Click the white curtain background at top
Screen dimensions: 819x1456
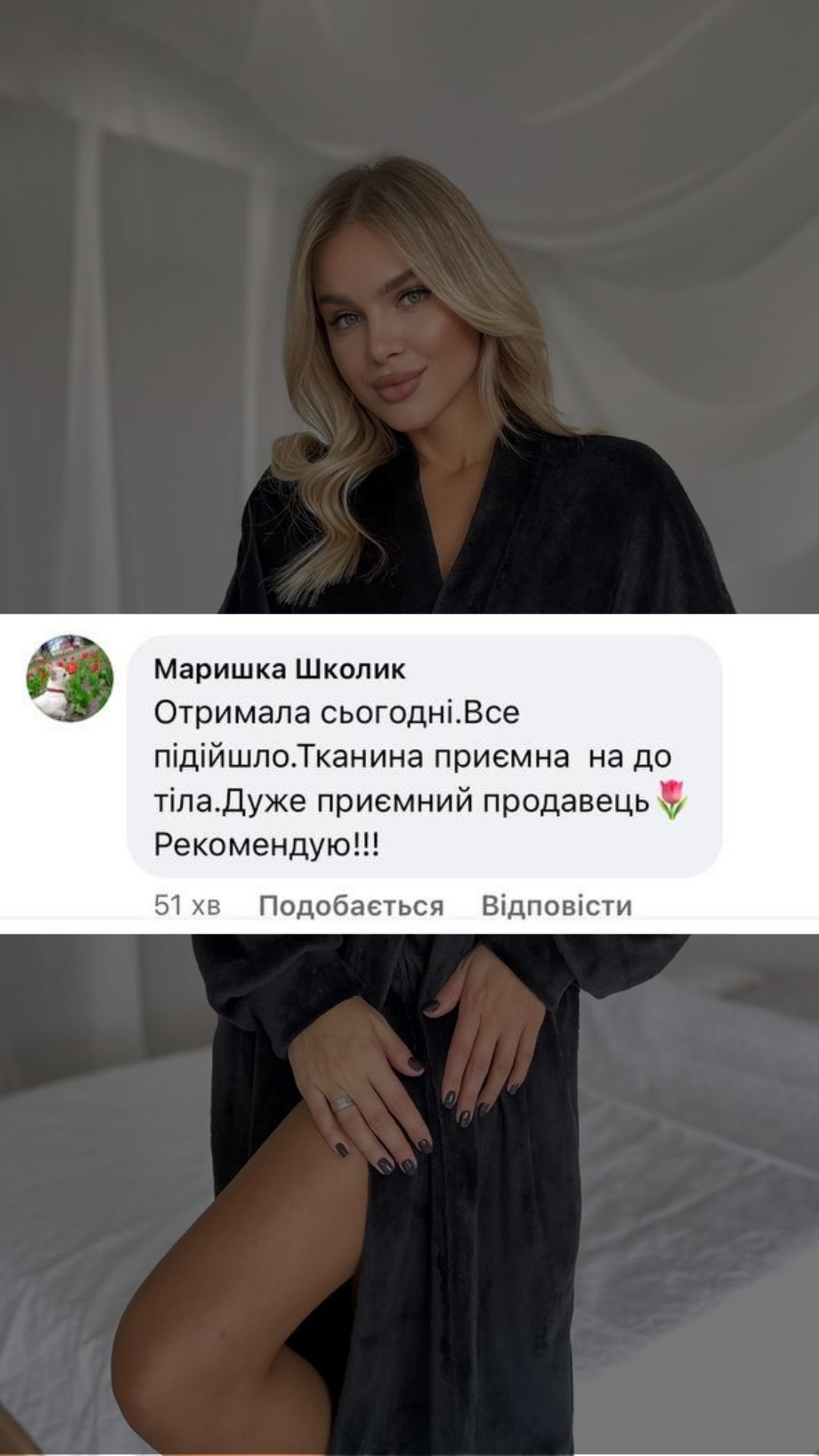(409, 76)
